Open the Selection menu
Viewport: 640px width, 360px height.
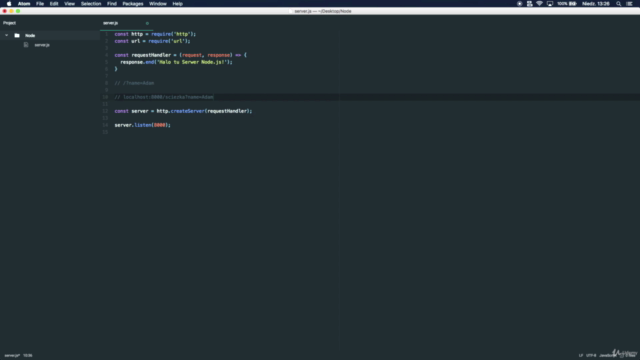pos(91,4)
